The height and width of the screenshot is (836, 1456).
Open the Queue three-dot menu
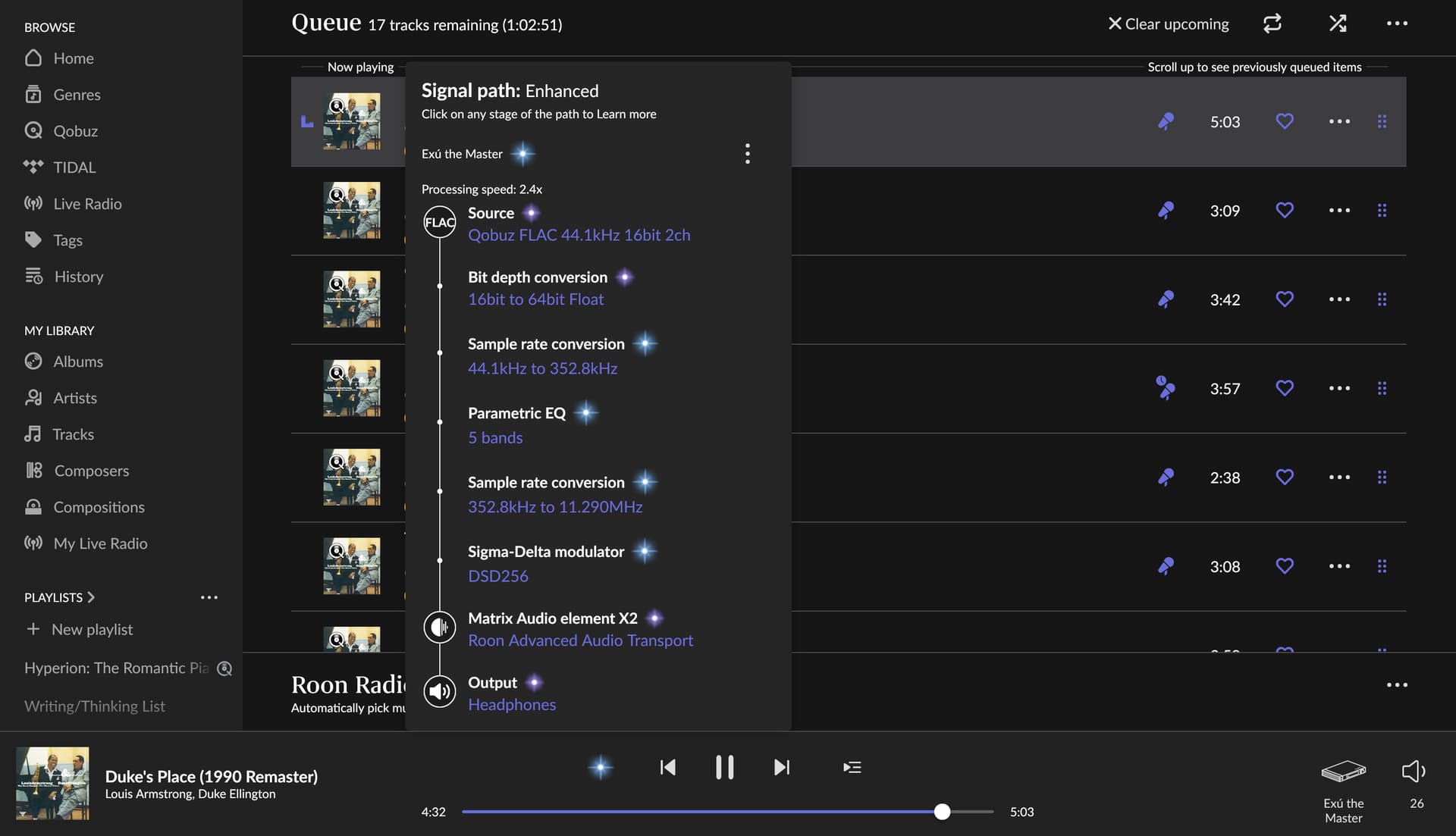point(1397,23)
